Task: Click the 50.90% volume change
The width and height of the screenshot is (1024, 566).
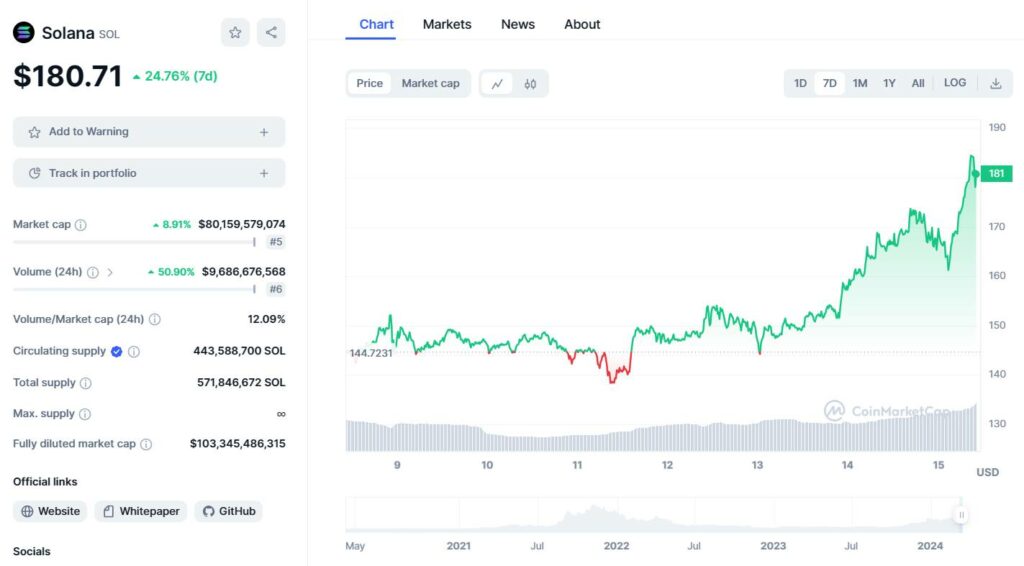Action: click(171, 272)
